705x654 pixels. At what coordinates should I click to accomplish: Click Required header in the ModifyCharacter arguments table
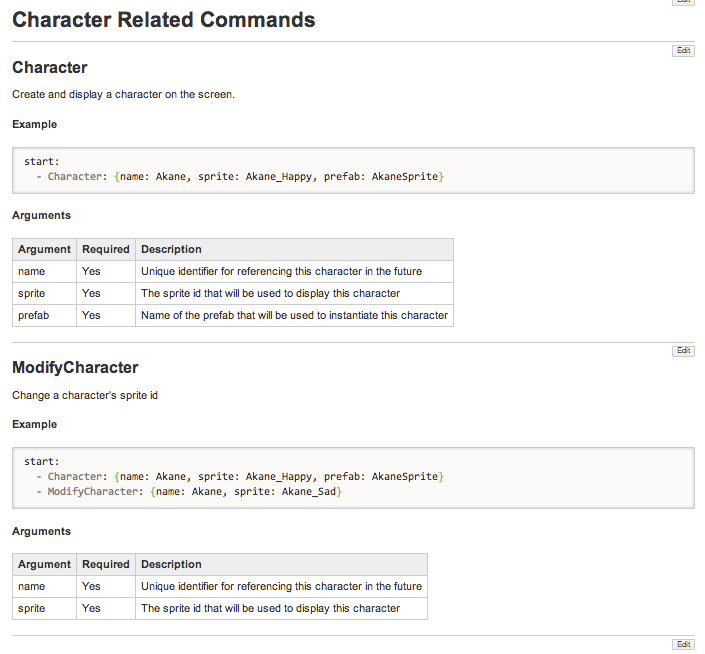pyautogui.click(x=106, y=564)
